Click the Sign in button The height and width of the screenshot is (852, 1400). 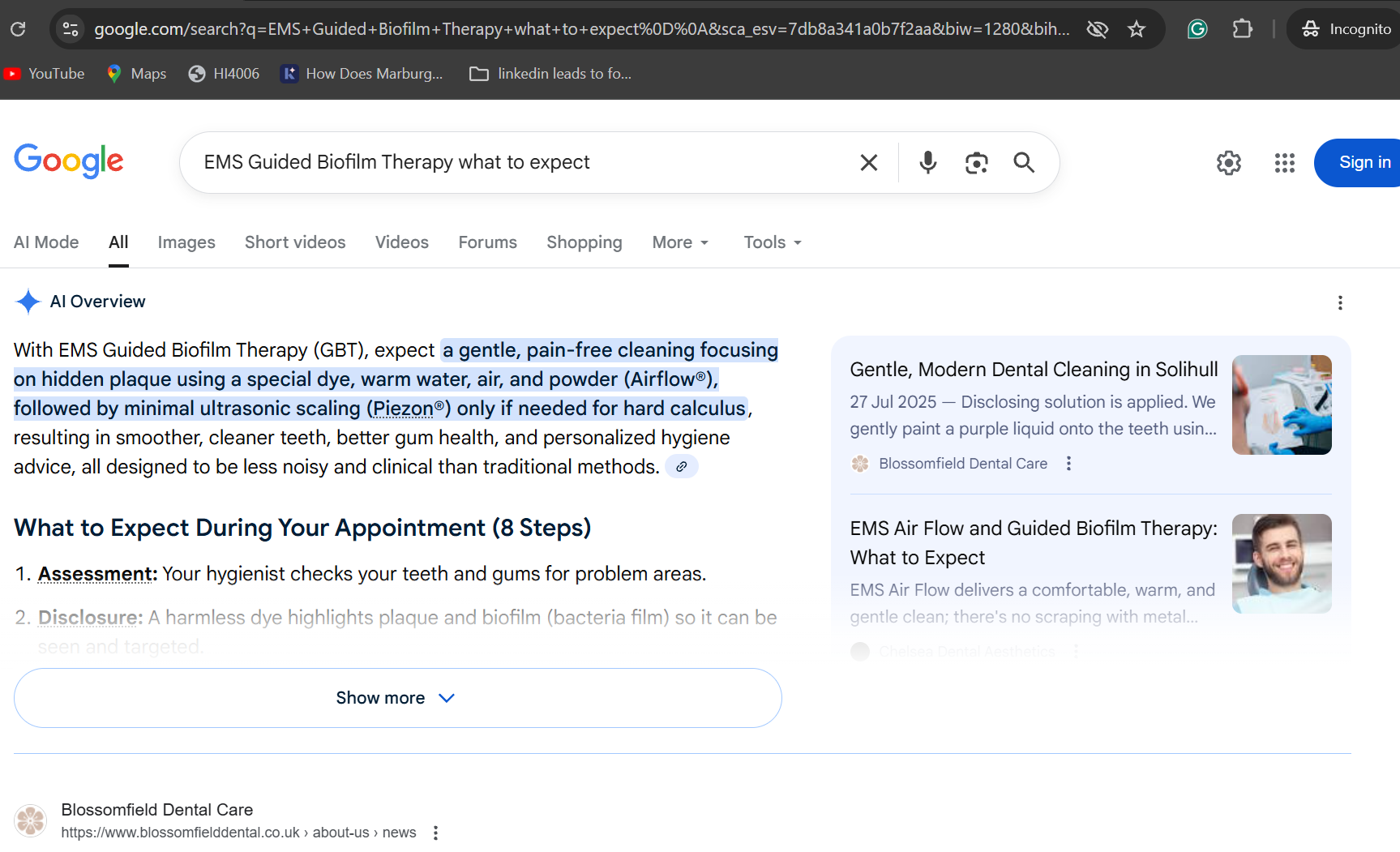(x=1359, y=163)
